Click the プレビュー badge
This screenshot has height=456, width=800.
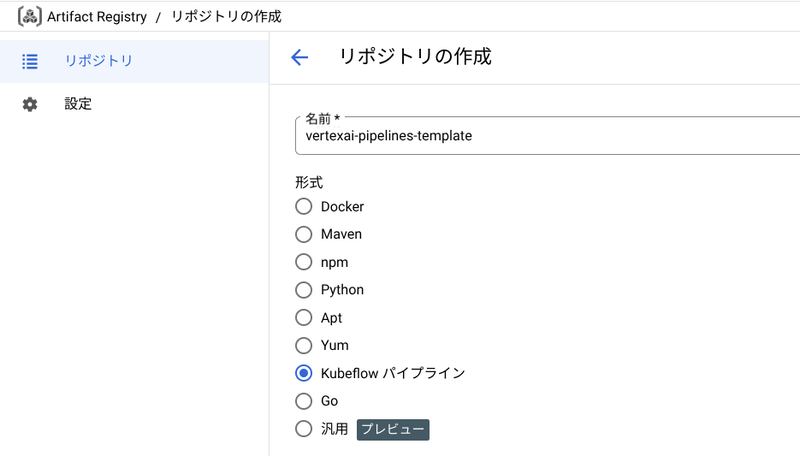coord(393,429)
